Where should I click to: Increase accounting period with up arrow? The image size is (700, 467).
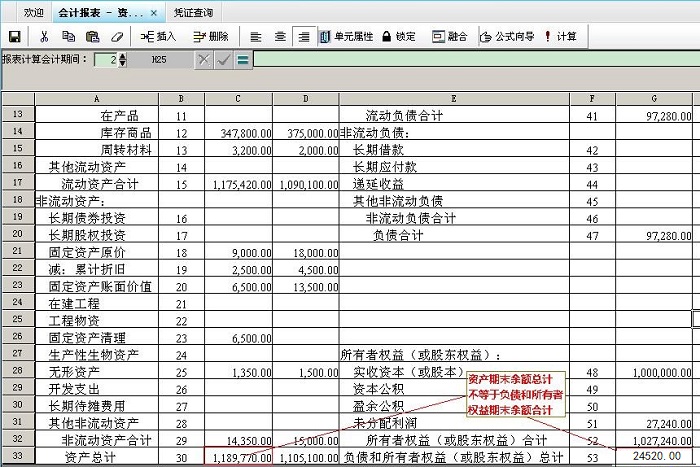point(122,56)
